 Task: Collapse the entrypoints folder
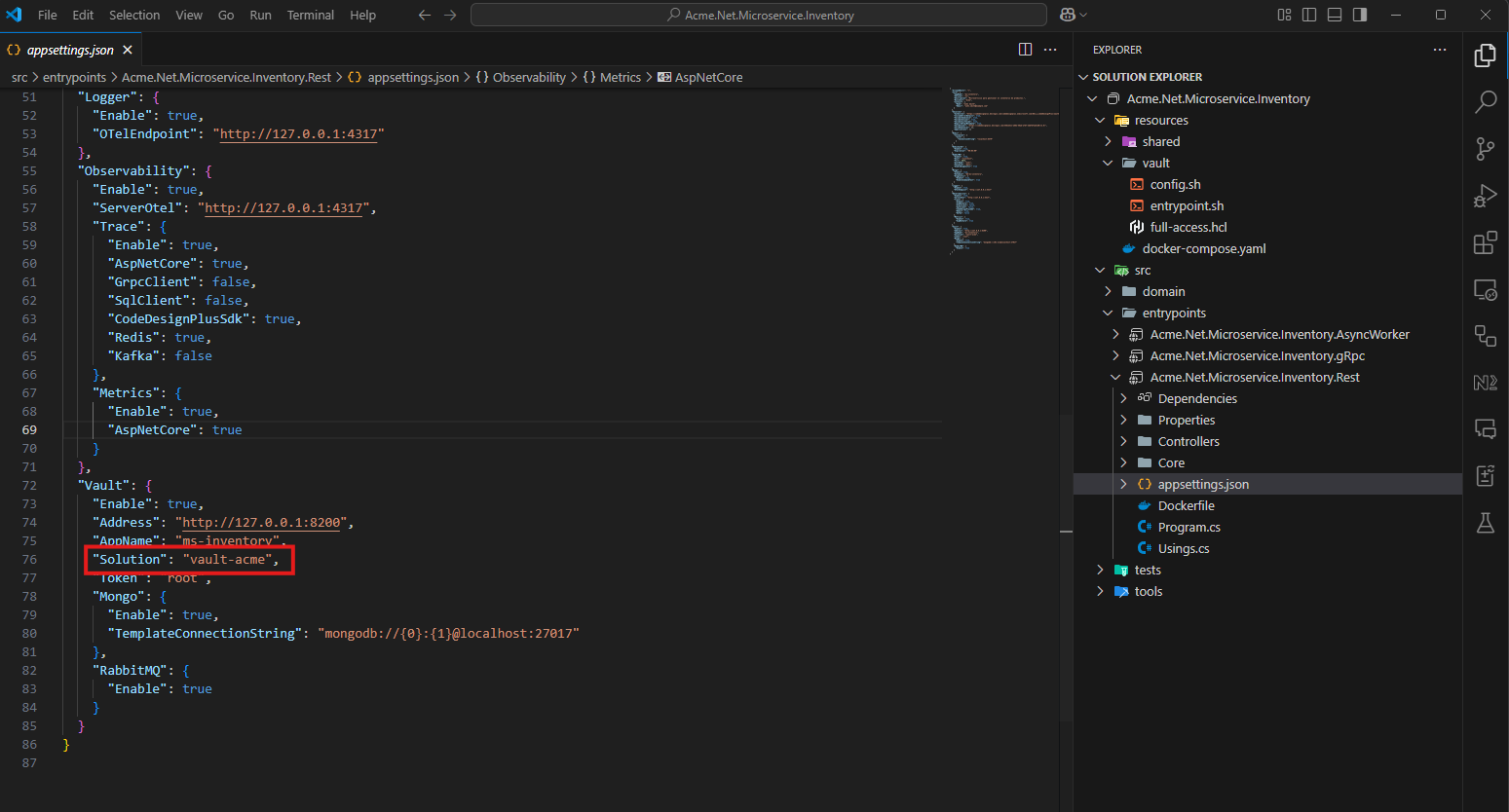(1108, 313)
